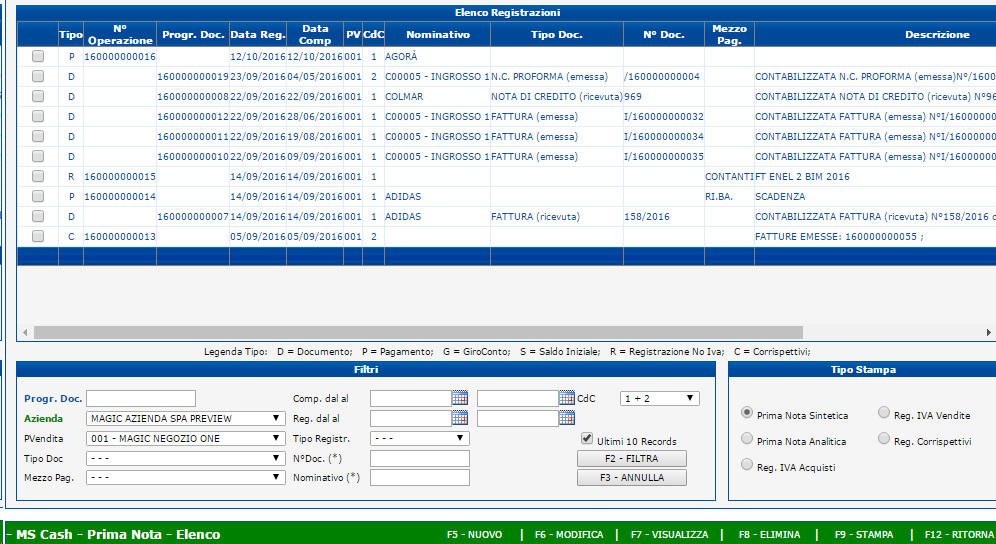The height and width of the screenshot is (544, 996).
Task: Click horizontal scrollbar thumb under the table
Action: click(x=418, y=332)
